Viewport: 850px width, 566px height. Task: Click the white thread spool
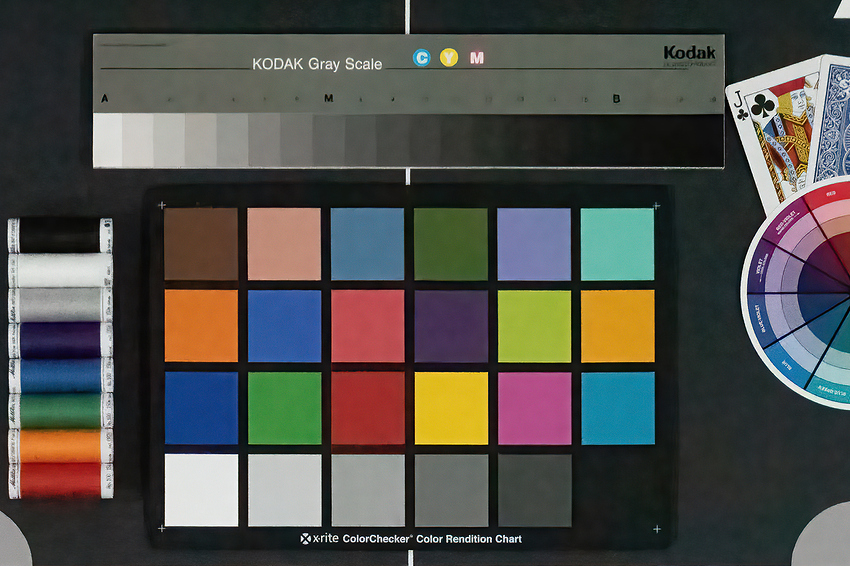tap(60, 270)
